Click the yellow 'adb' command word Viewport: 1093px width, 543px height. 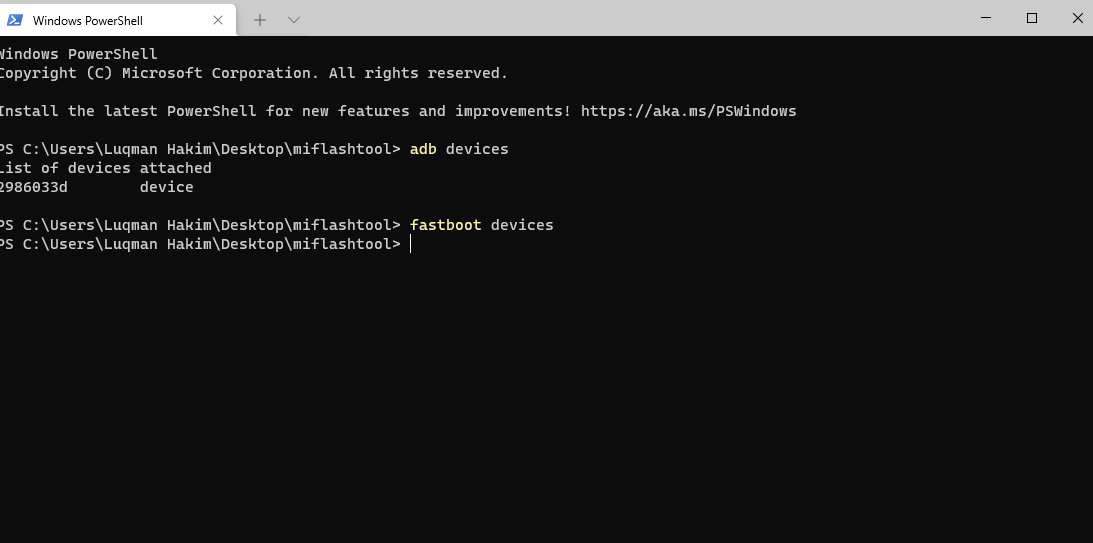423,149
